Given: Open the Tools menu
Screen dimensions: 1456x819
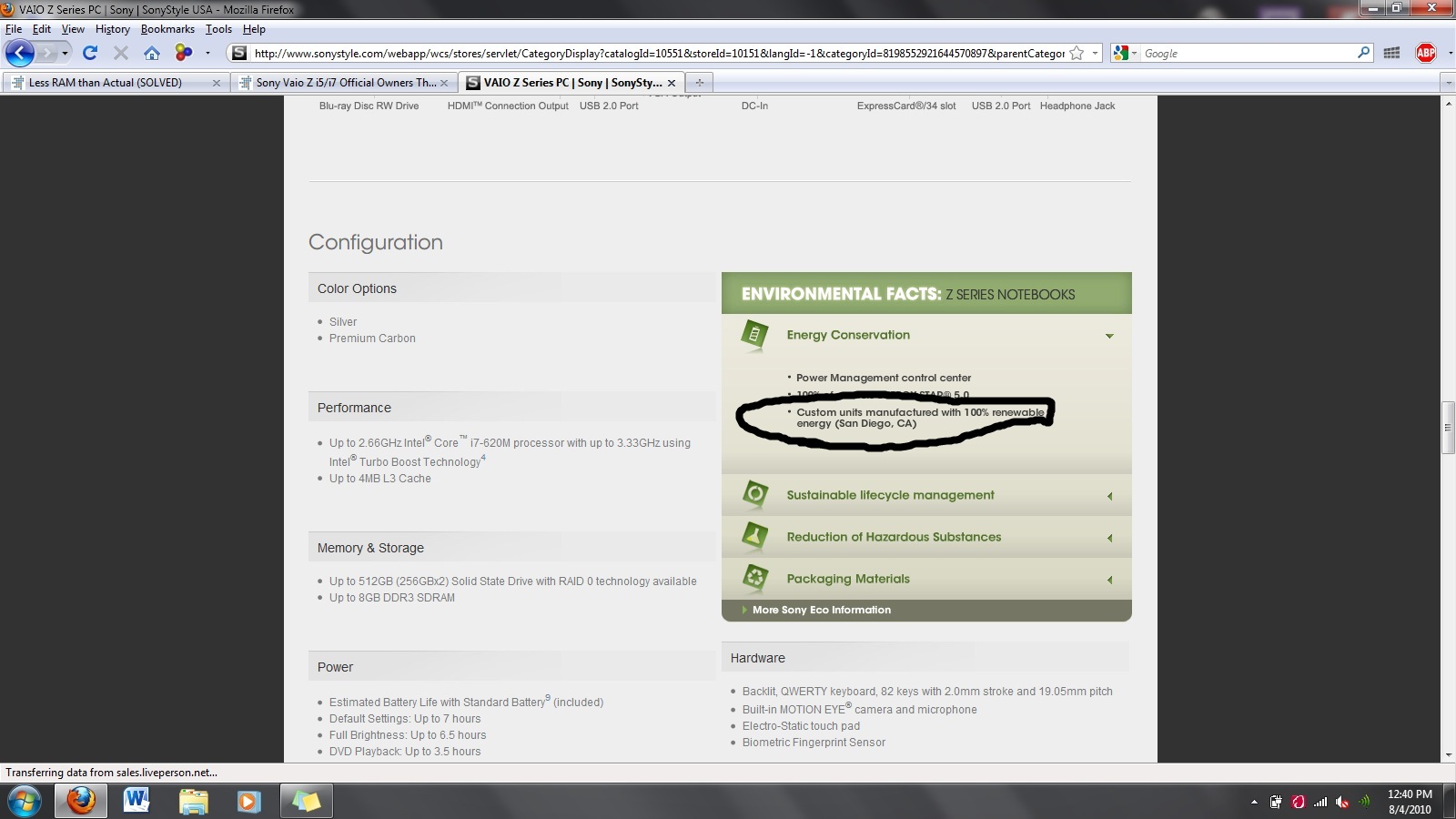Looking at the screenshot, I should click(x=218, y=29).
